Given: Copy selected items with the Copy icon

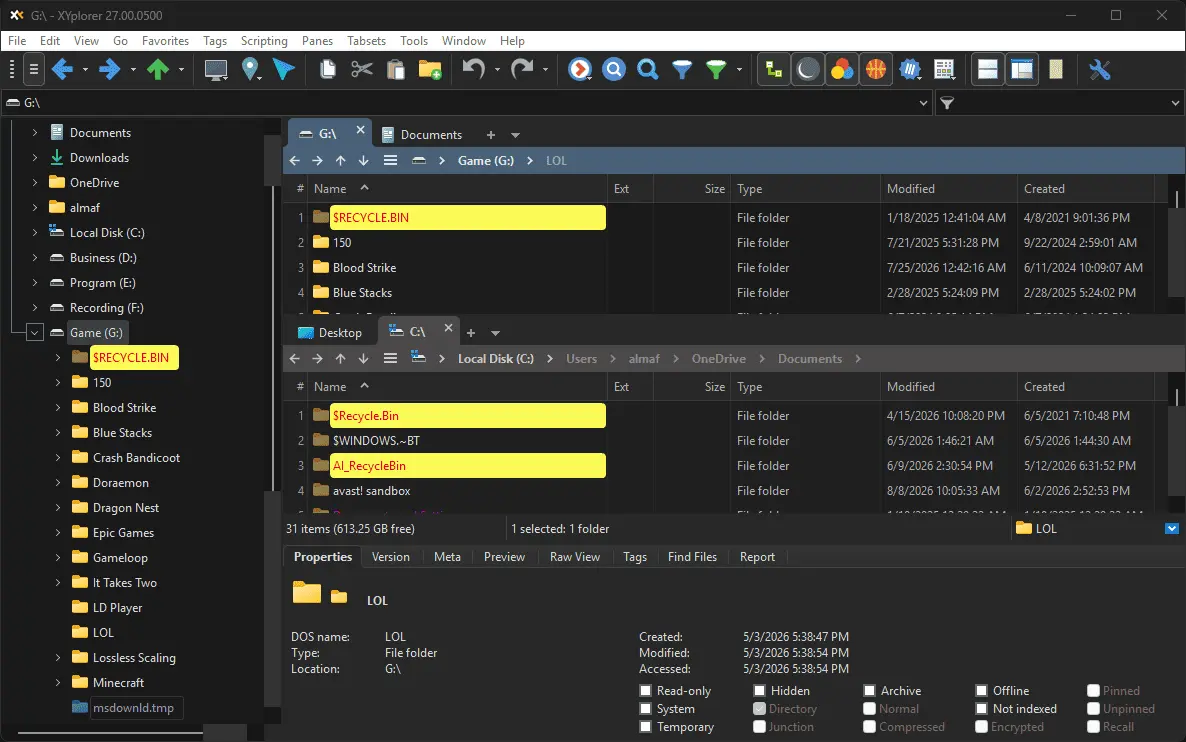Looking at the screenshot, I should click(x=328, y=70).
